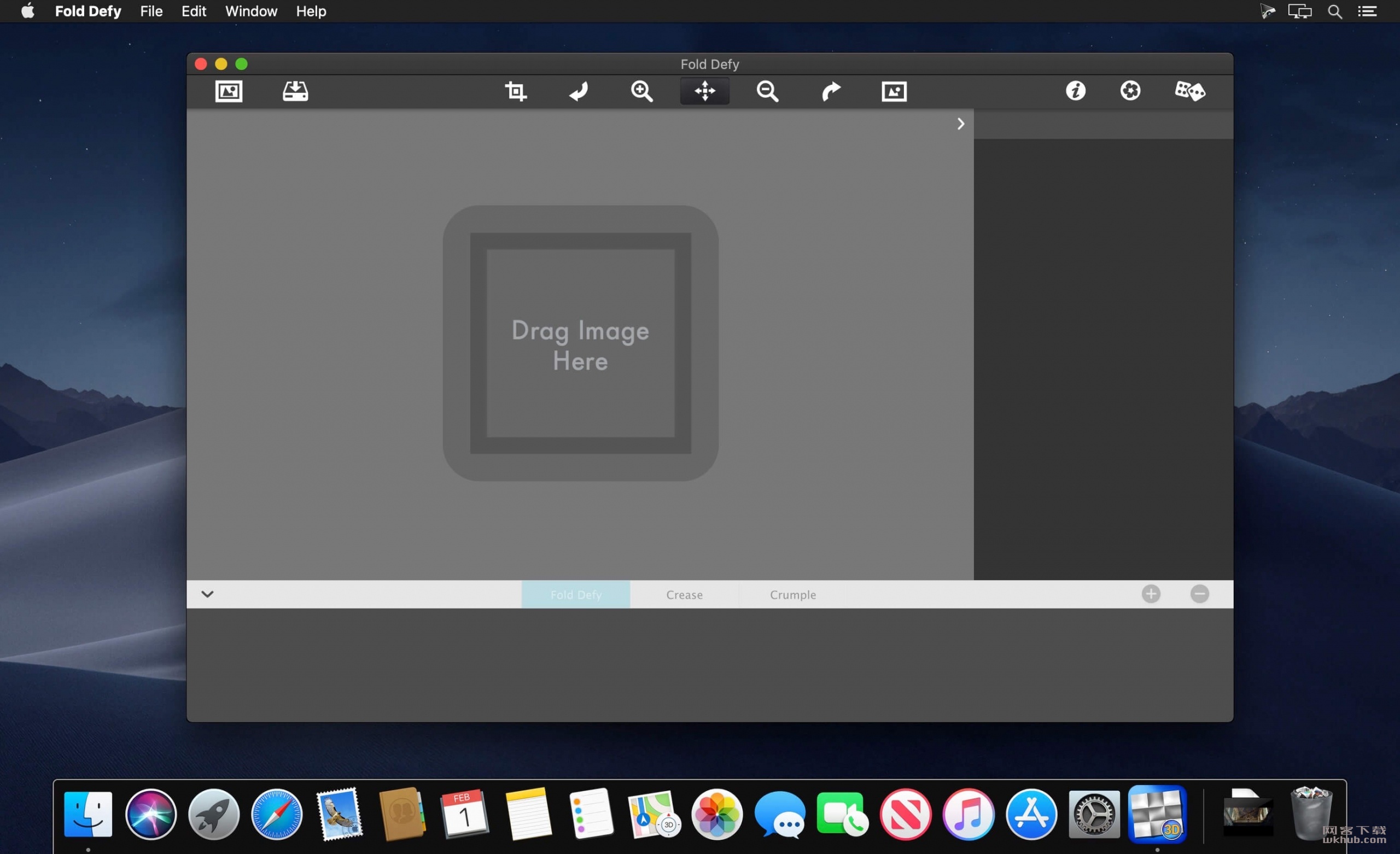Click the plus add button
Viewport: 1400px width, 854px height.
click(1151, 594)
